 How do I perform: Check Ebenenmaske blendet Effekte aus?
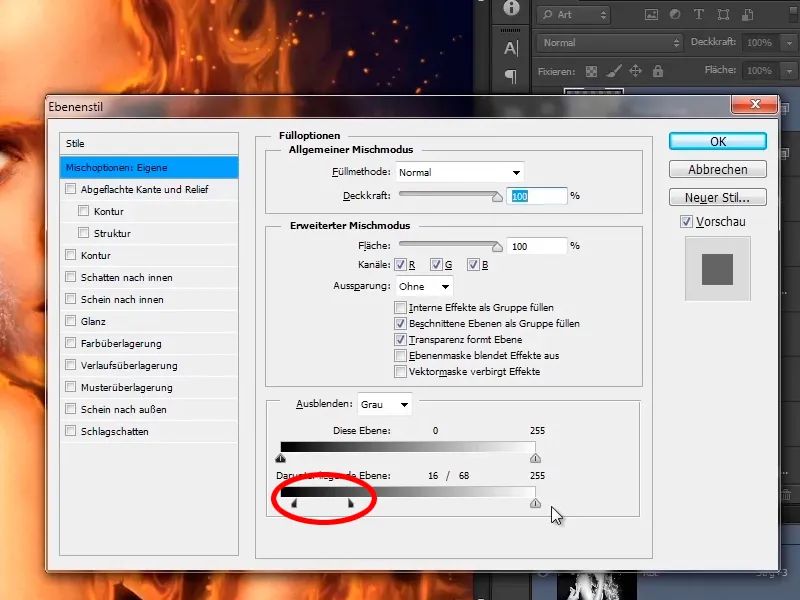pyautogui.click(x=401, y=356)
